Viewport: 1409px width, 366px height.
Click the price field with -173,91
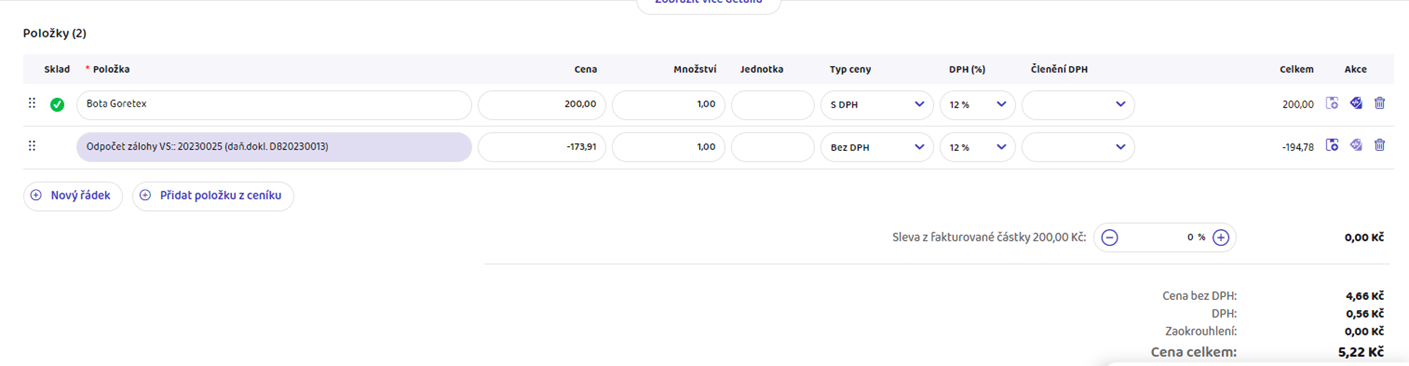click(541, 147)
